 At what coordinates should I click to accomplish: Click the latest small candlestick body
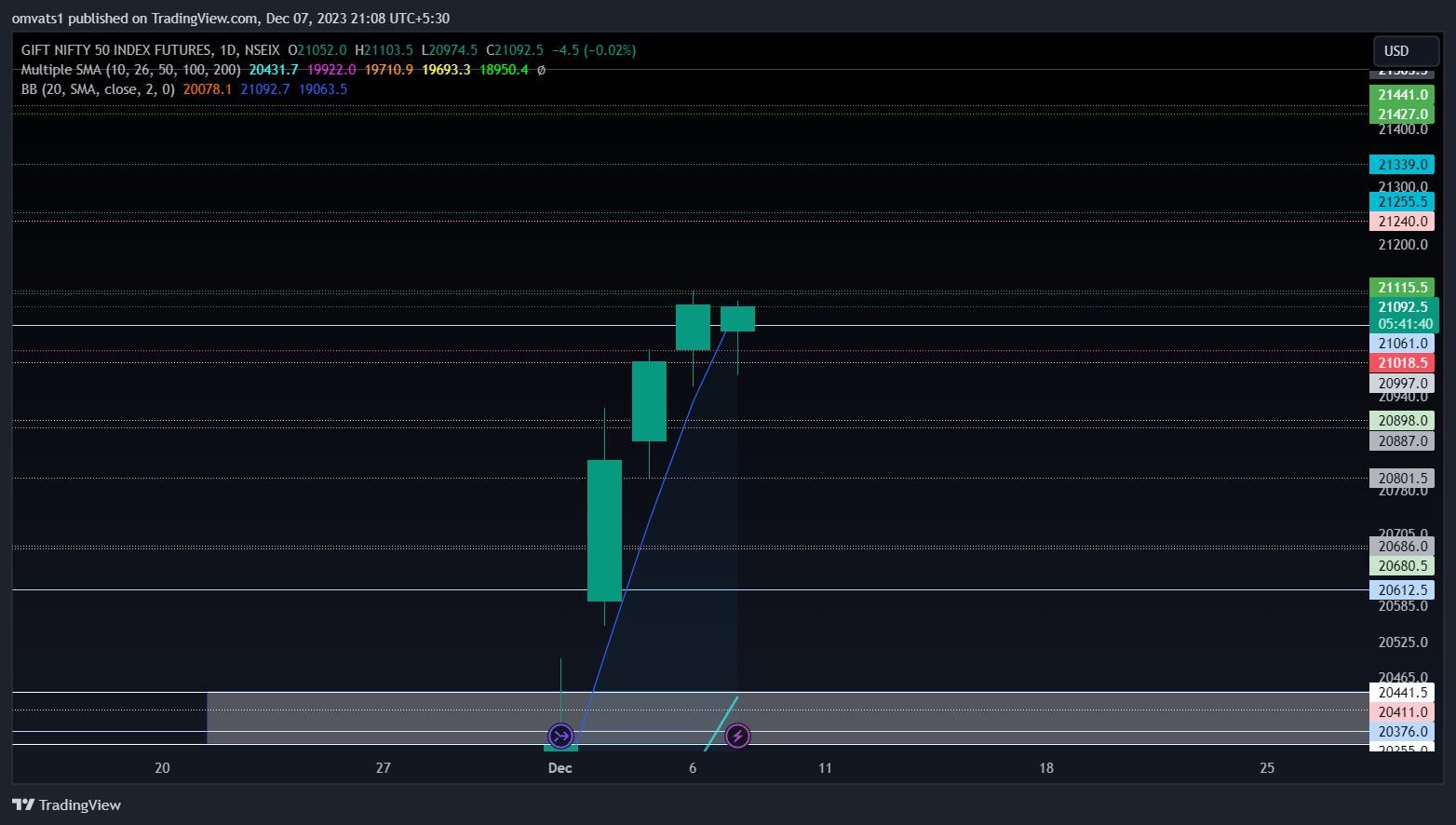tap(737, 318)
